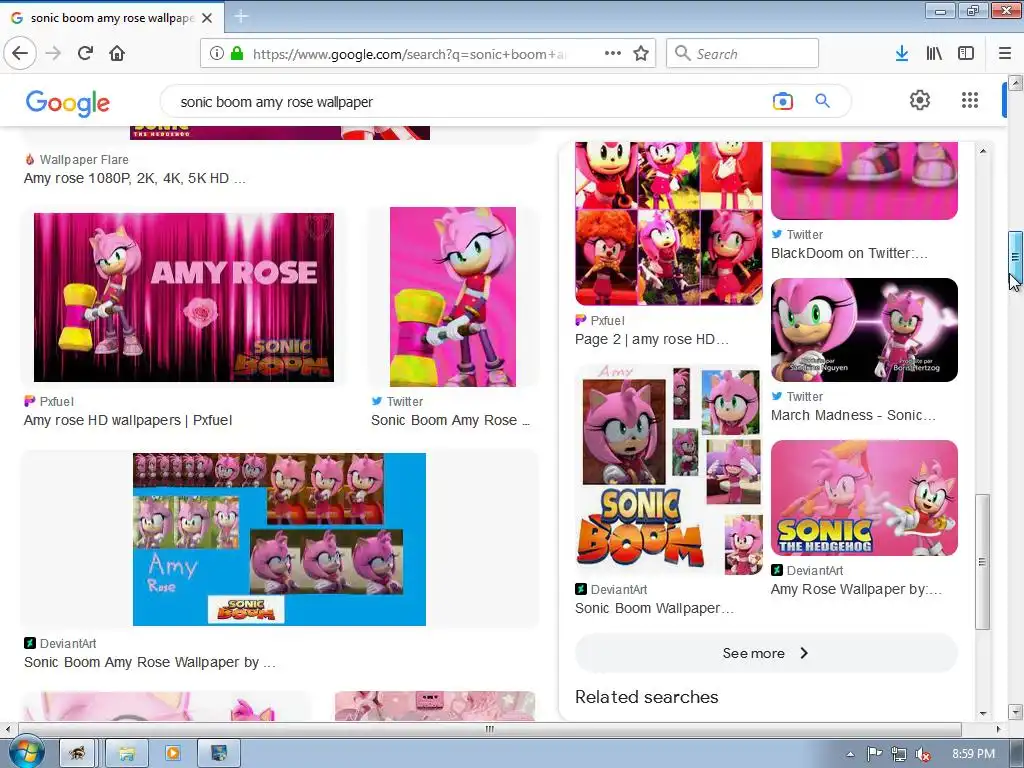1024x768 pixels.
Task: Click the browser Back arrow button
Action: [x=20, y=53]
